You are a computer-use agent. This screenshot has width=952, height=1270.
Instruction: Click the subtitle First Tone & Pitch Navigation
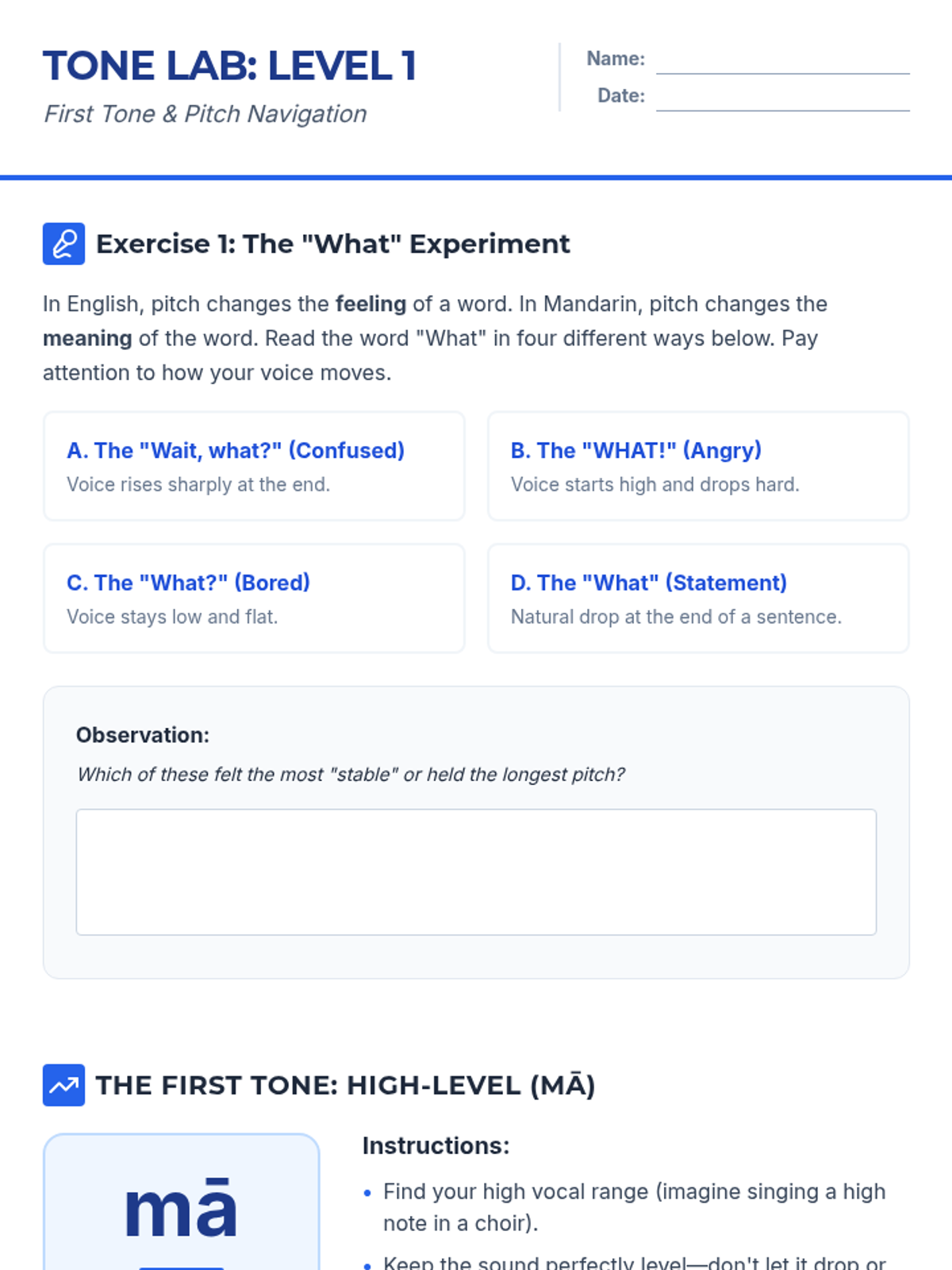coord(205,114)
